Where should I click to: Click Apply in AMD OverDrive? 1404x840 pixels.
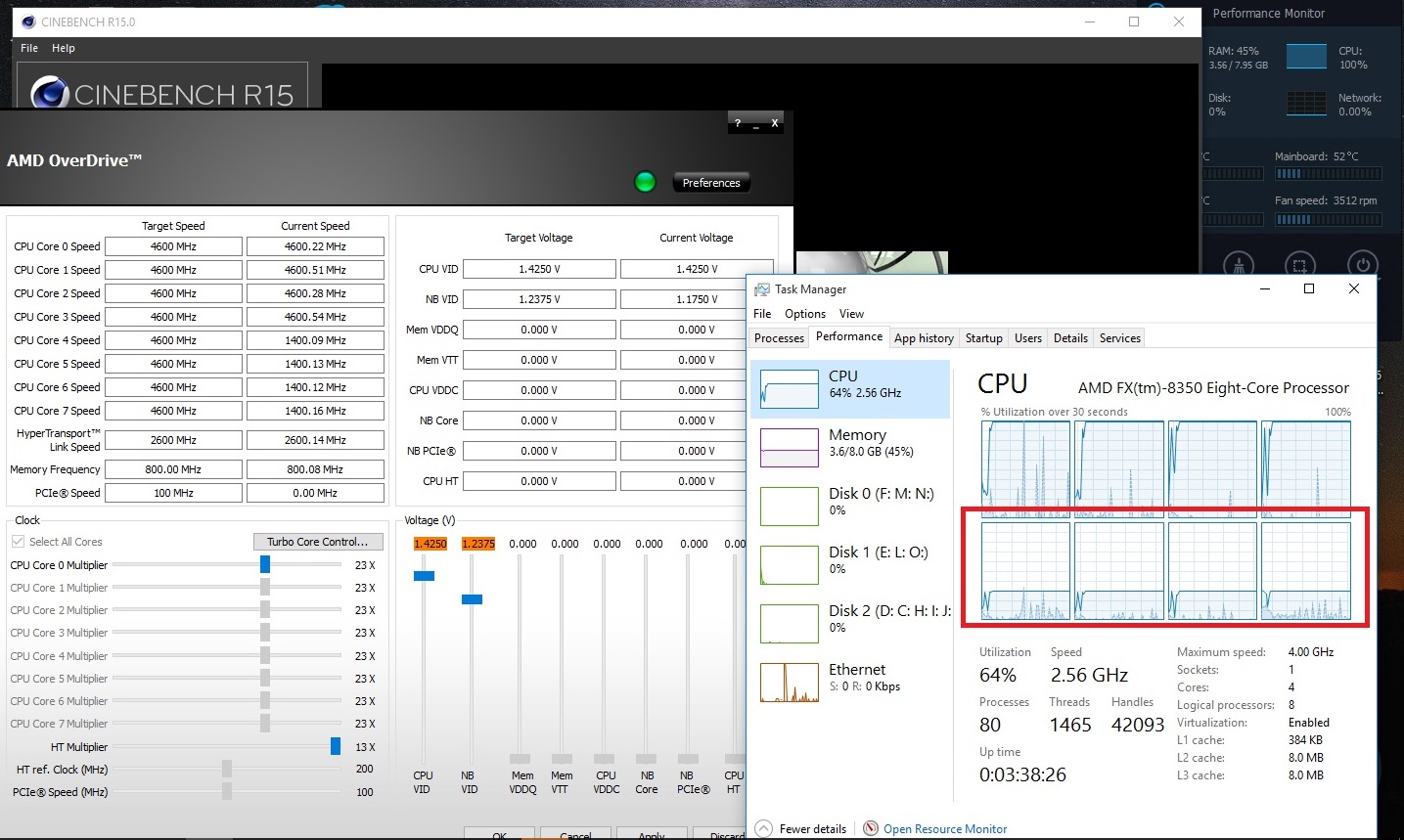point(651,834)
